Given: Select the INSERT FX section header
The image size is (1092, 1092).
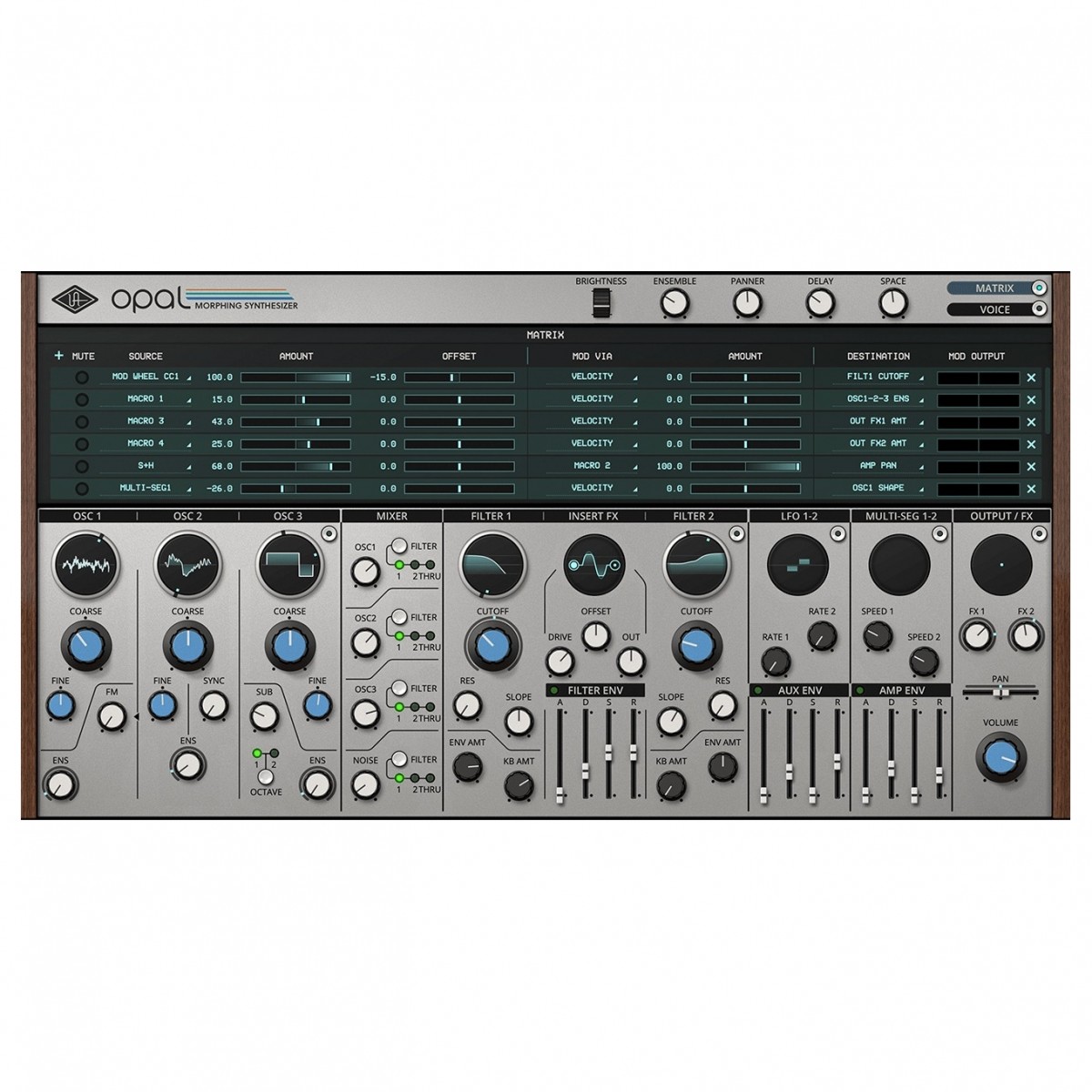Looking at the screenshot, I should [x=593, y=516].
